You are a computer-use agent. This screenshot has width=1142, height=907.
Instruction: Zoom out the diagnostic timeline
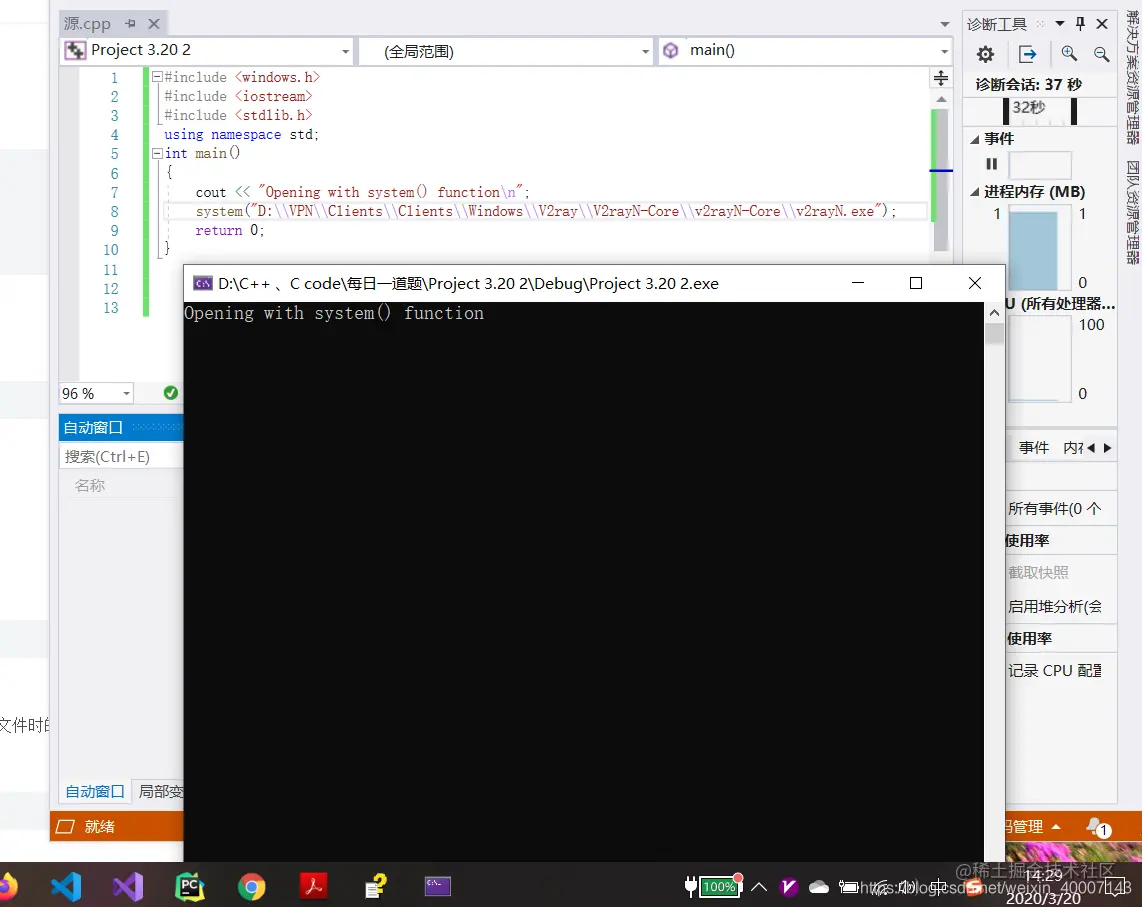(x=1101, y=54)
